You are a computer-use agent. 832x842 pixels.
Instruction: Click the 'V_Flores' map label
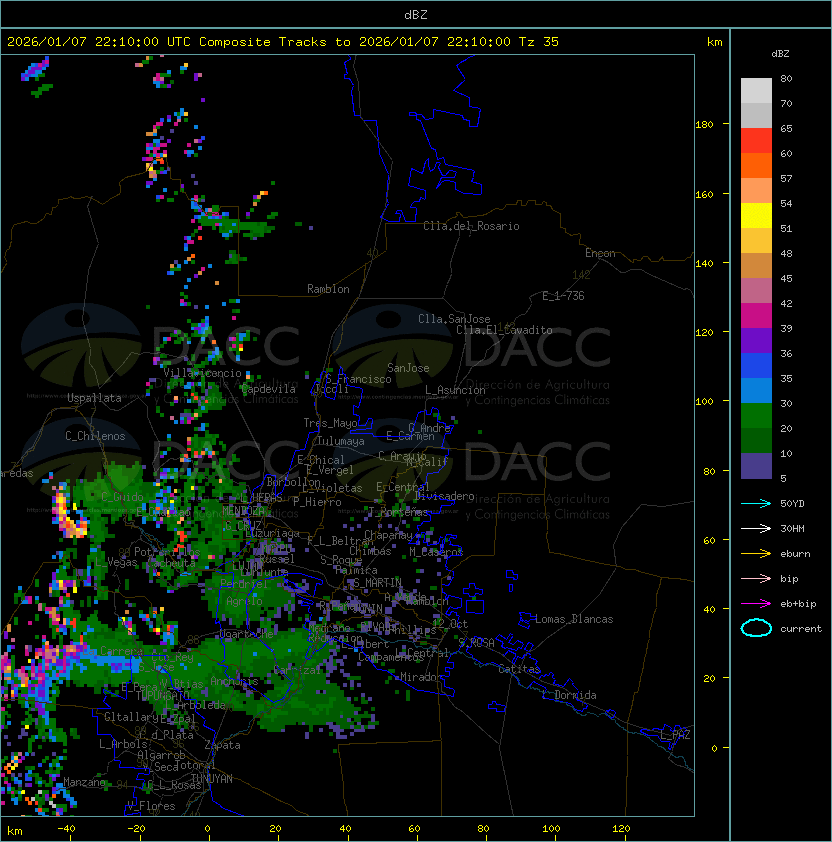point(151,806)
